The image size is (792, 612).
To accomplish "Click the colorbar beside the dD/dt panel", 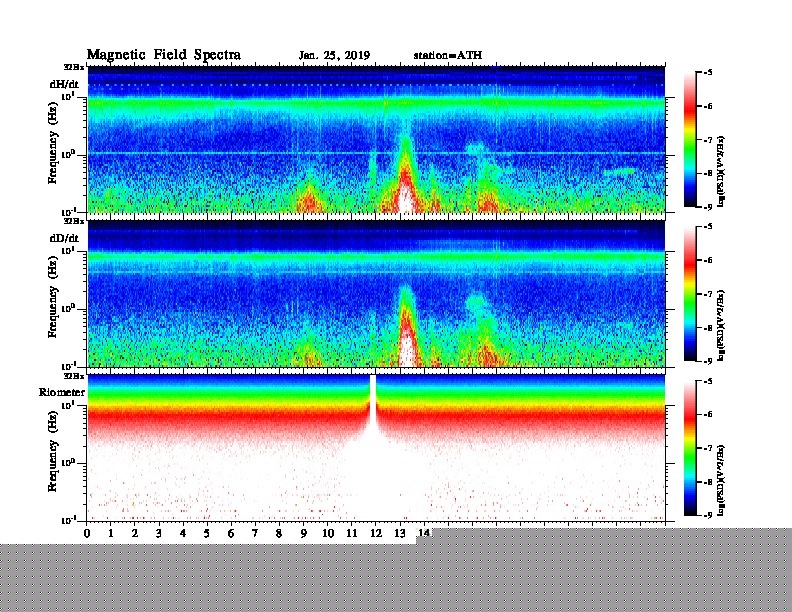I will (x=690, y=294).
